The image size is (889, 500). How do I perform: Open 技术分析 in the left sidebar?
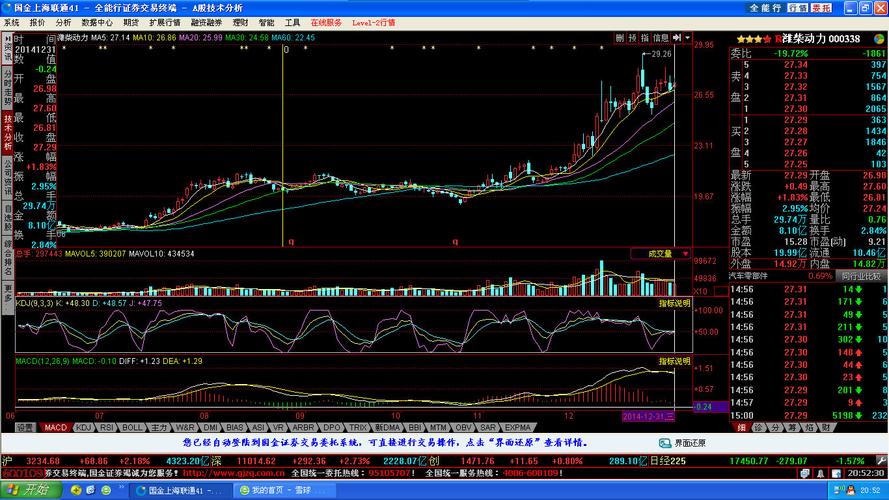(x=7, y=130)
